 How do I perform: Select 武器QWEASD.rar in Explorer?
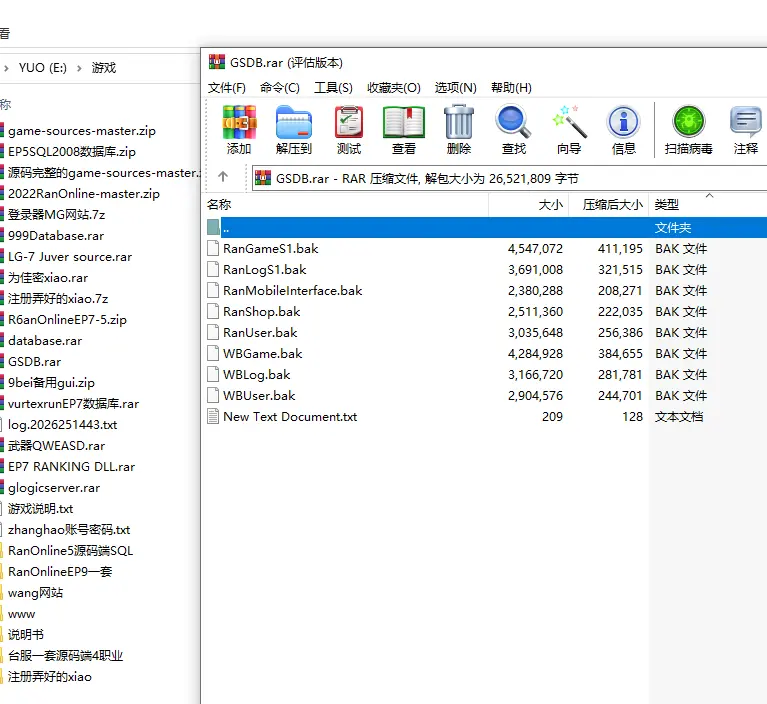[x=56, y=446]
